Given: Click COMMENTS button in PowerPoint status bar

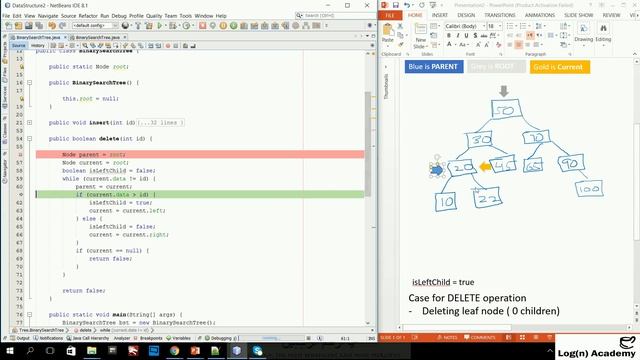Looking at the screenshot, I should point(480,338).
